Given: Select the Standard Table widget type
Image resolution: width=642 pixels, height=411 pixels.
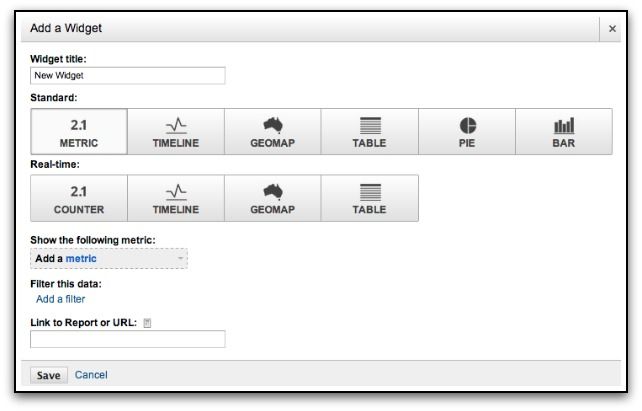Looking at the screenshot, I should pyautogui.click(x=369, y=131).
